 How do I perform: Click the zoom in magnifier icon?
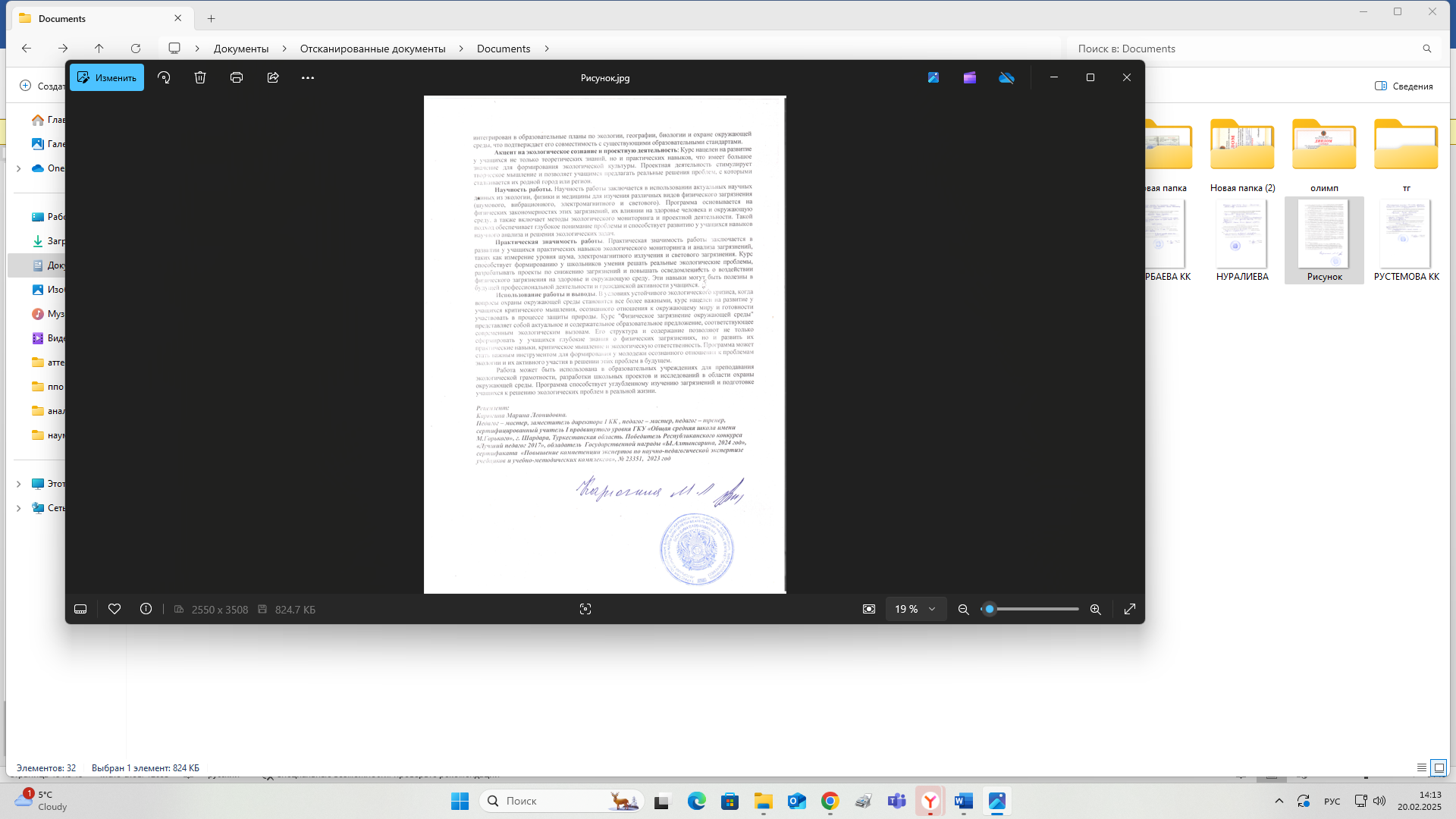click(1096, 609)
